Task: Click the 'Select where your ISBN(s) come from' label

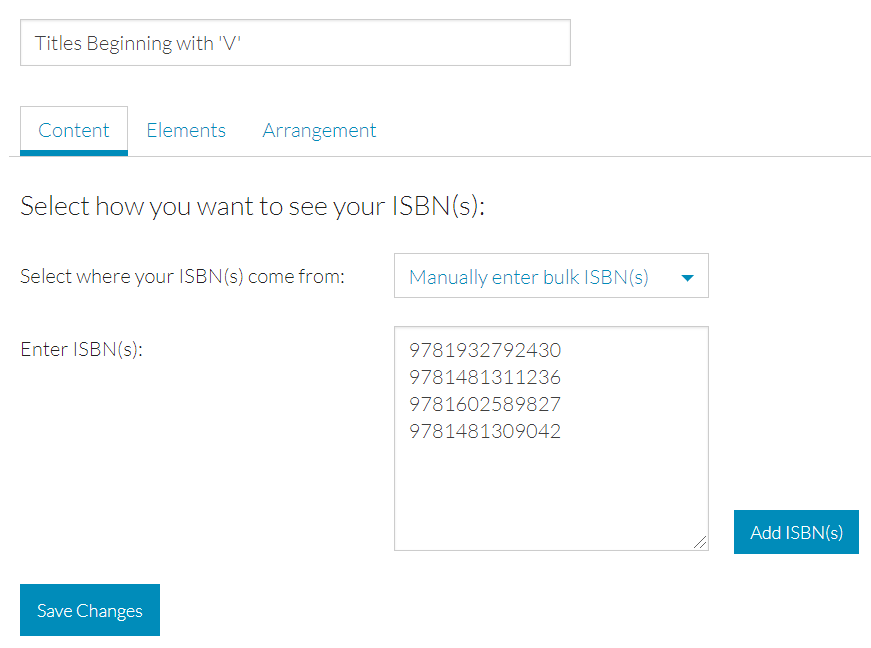Action: pyautogui.click(x=182, y=277)
